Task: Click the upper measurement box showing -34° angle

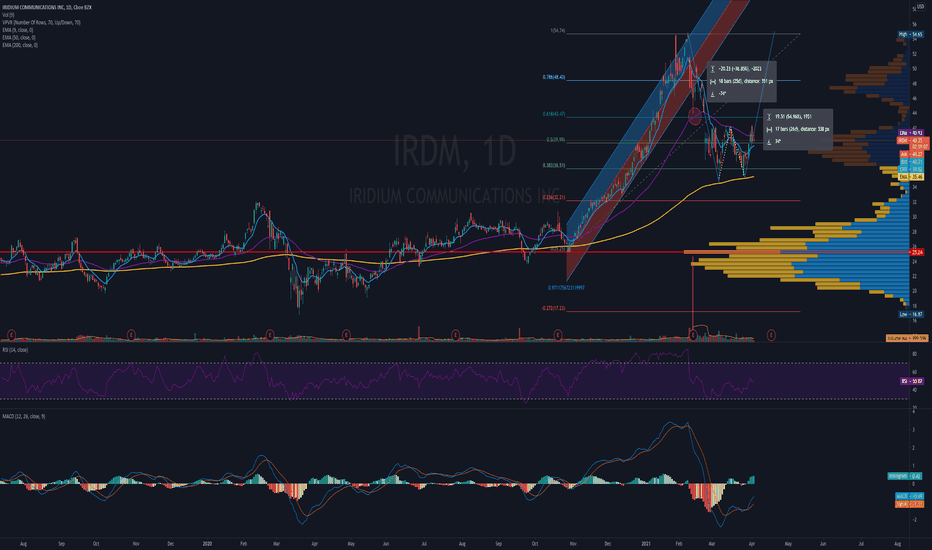Action: 741,81
